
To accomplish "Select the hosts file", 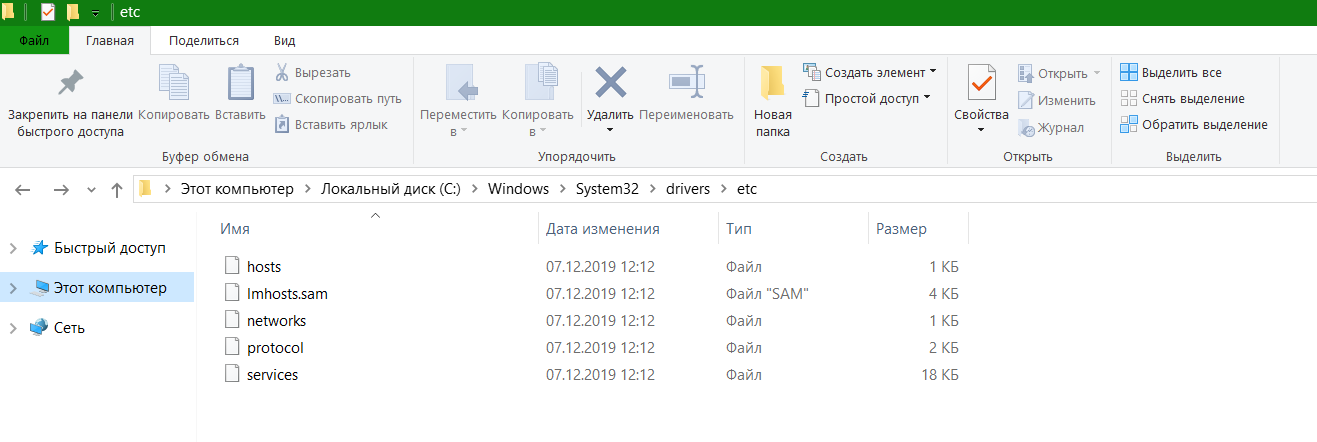I will pos(264,267).
